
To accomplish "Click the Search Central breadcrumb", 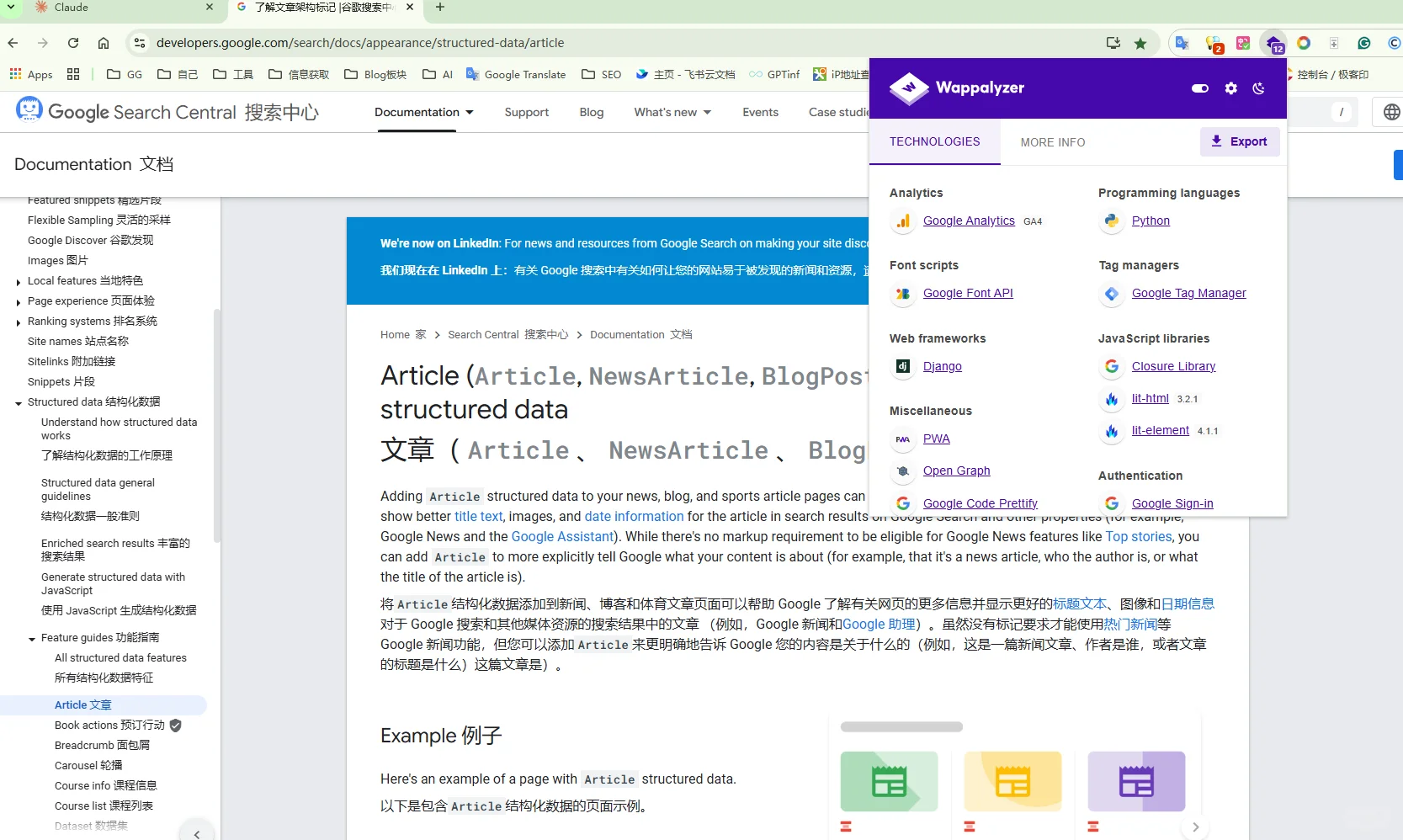I will (508, 334).
